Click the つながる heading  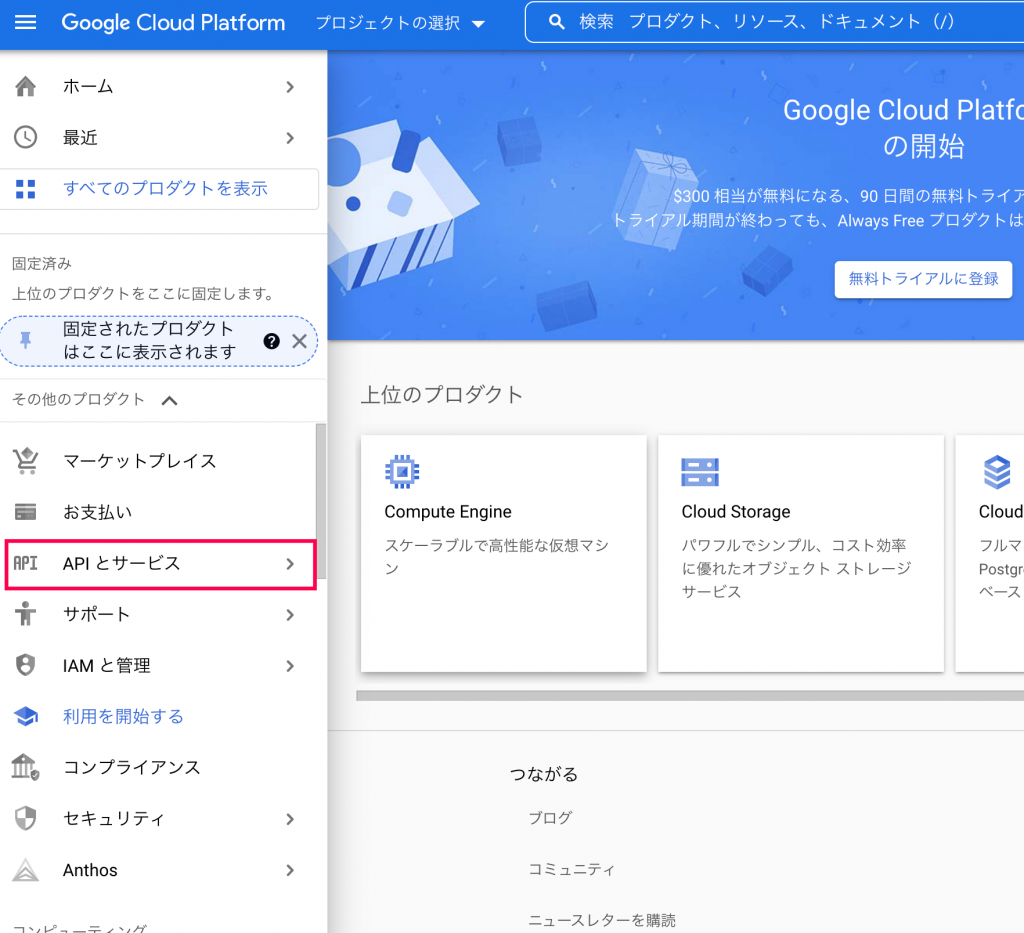point(543,774)
